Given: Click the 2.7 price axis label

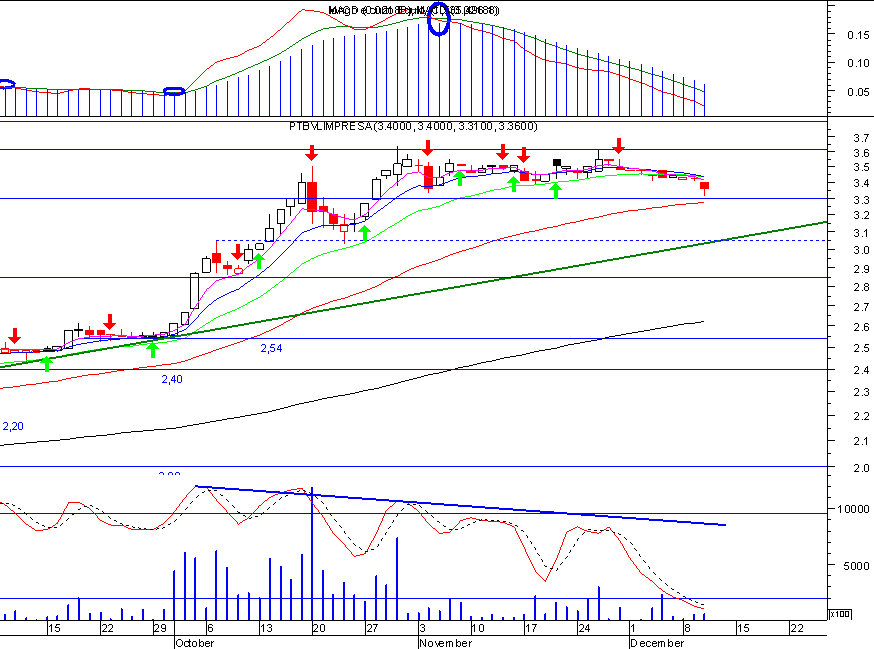Looking at the screenshot, I should coord(861,307).
